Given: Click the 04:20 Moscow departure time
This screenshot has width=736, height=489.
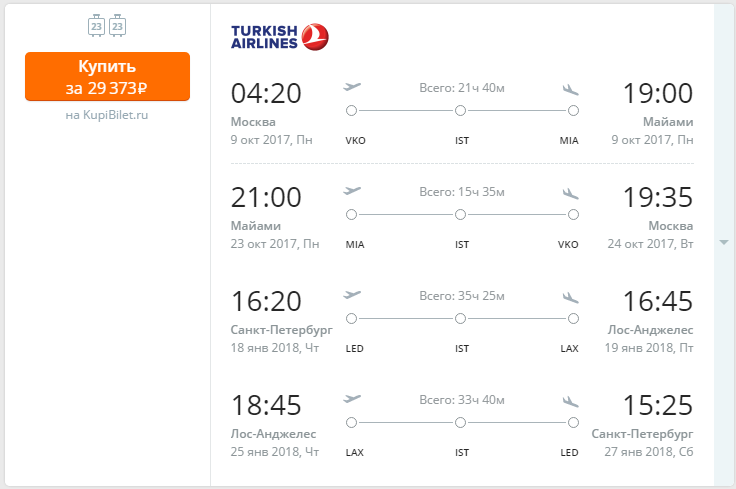Looking at the screenshot, I should click(x=266, y=93).
